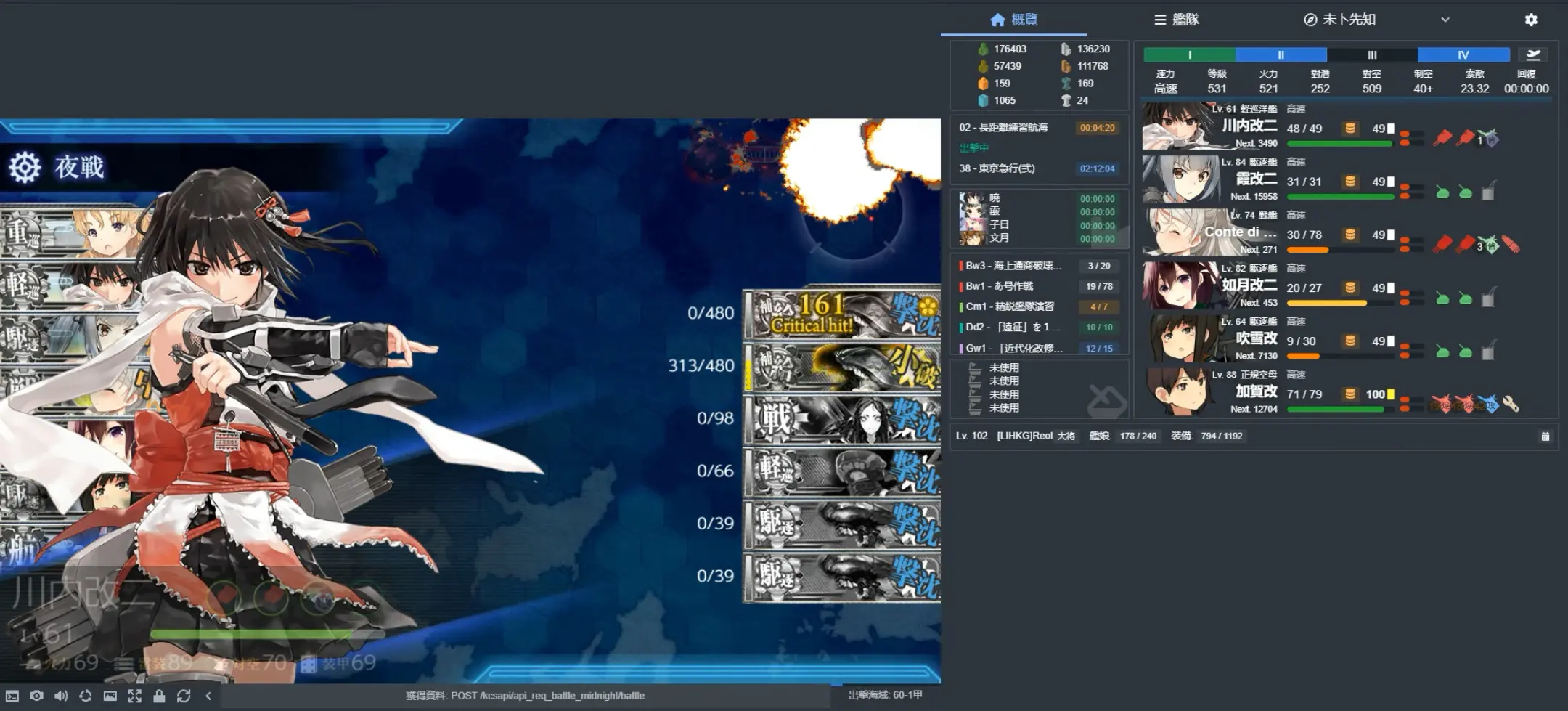Click 川内改二 green HP bar
The height and width of the screenshot is (711, 1568).
point(1340,144)
